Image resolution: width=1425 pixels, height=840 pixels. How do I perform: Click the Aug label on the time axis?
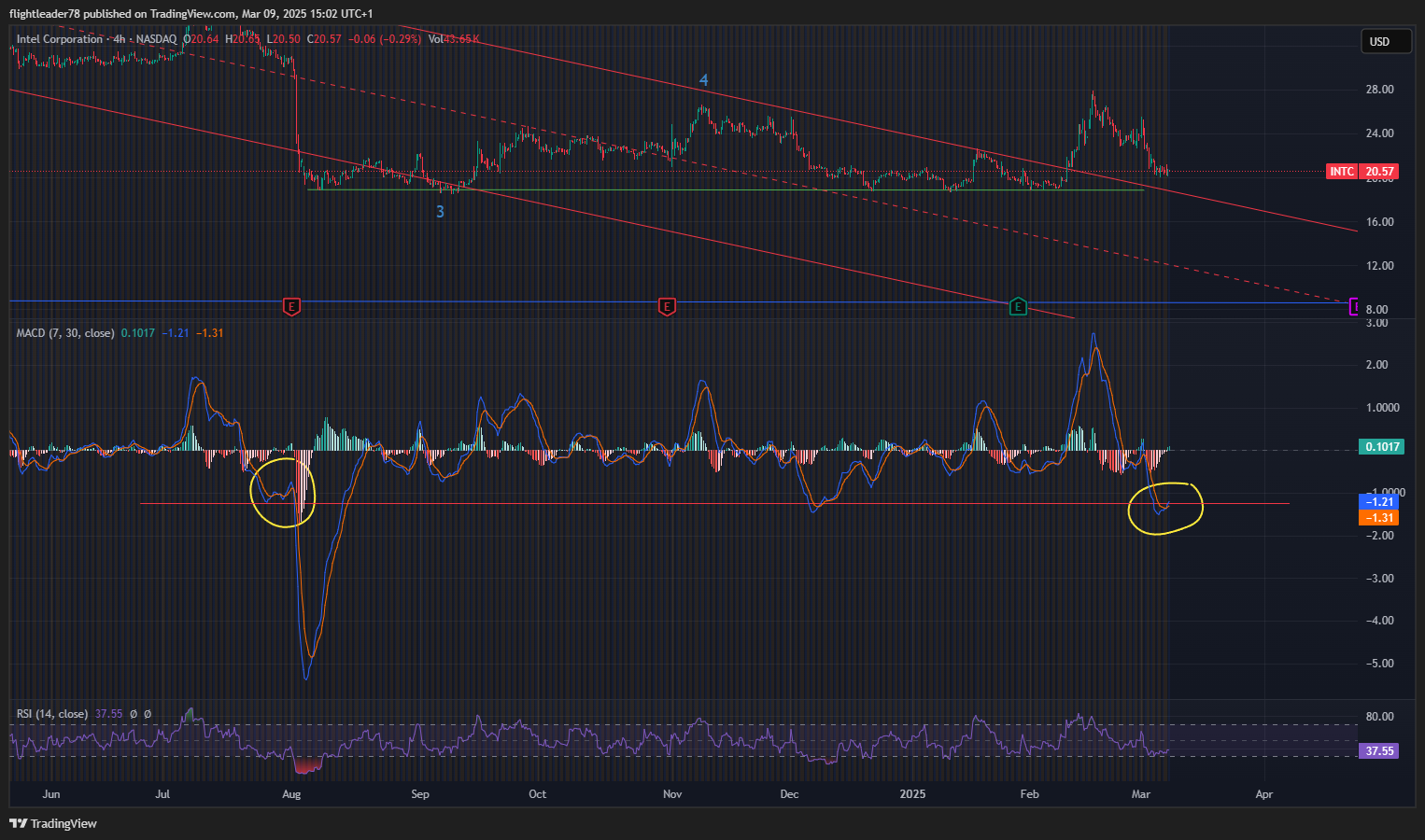(x=291, y=794)
